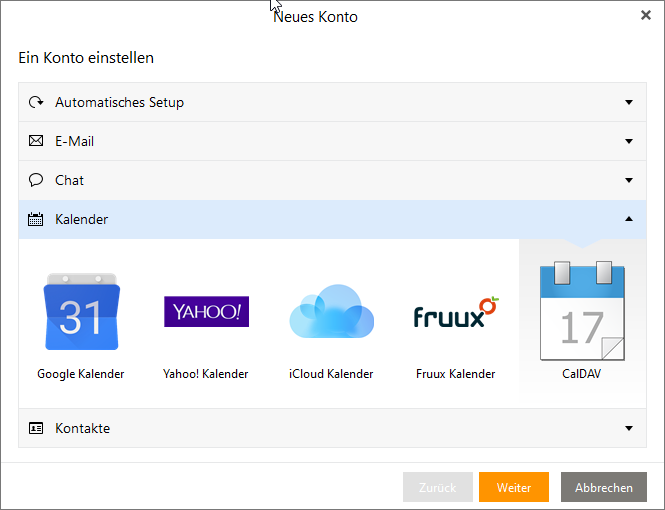Expand the Kontakte section arrow
This screenshot has width=665, height=510.
[x=629, y=428]
